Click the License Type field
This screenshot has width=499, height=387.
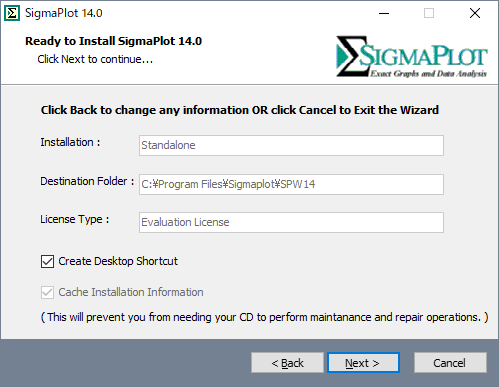pos(291,222)
